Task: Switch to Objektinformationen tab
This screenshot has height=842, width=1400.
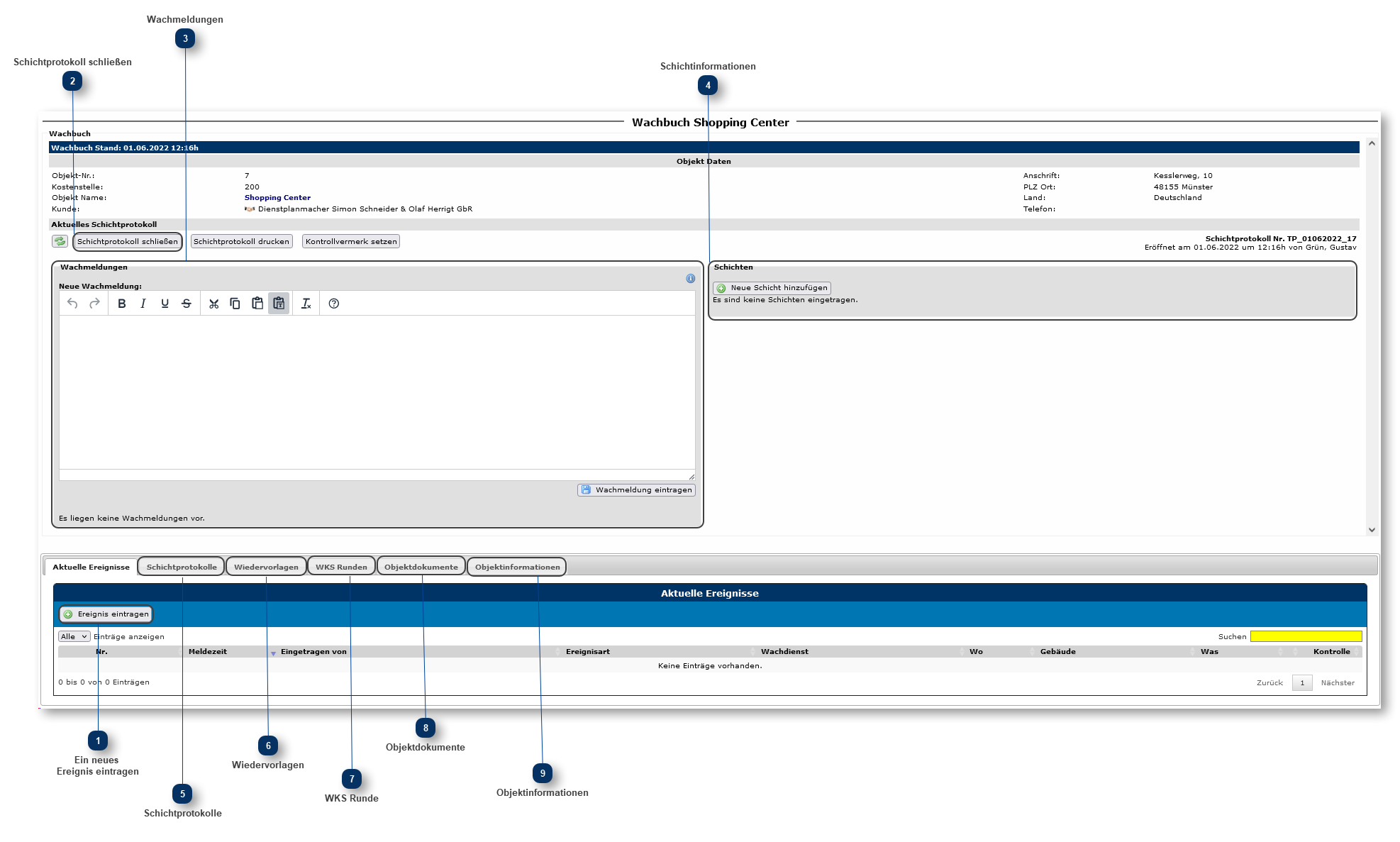Action: tap(518, 567)
